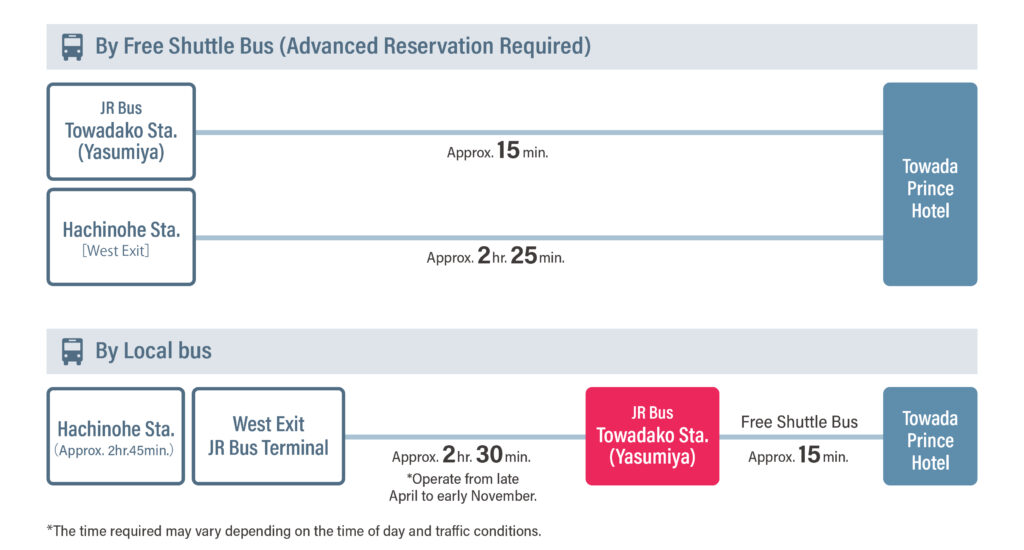This screenshot has height=550, width=1024.
Task: Click the Hachinohe Sta. West Exit box
Action: (x=121, y=237)
